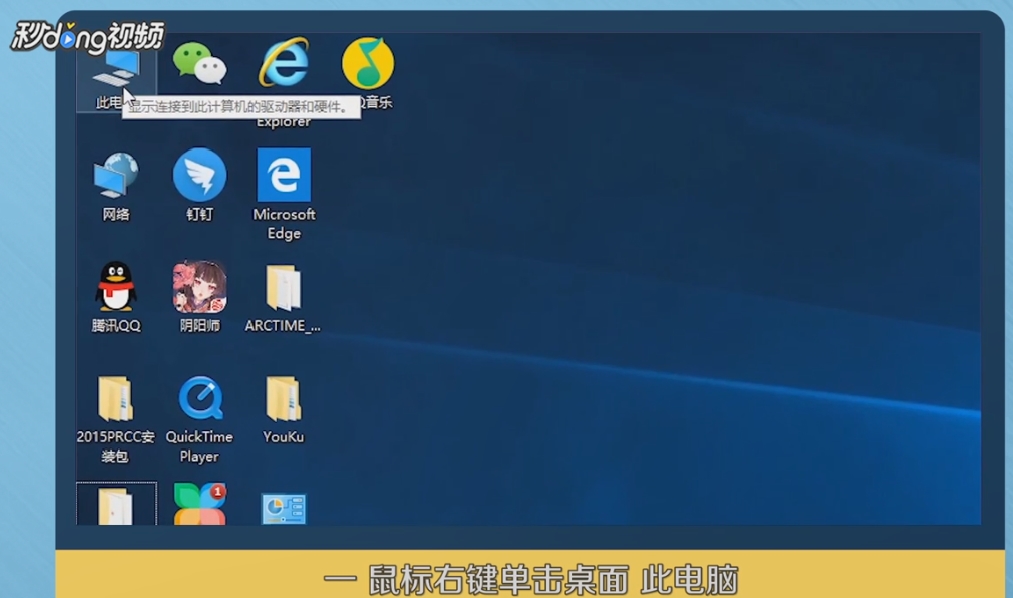This screenshot has height=598, width=1013.
Task: Click the 阴阳师 label text
Action: point(200,325)
